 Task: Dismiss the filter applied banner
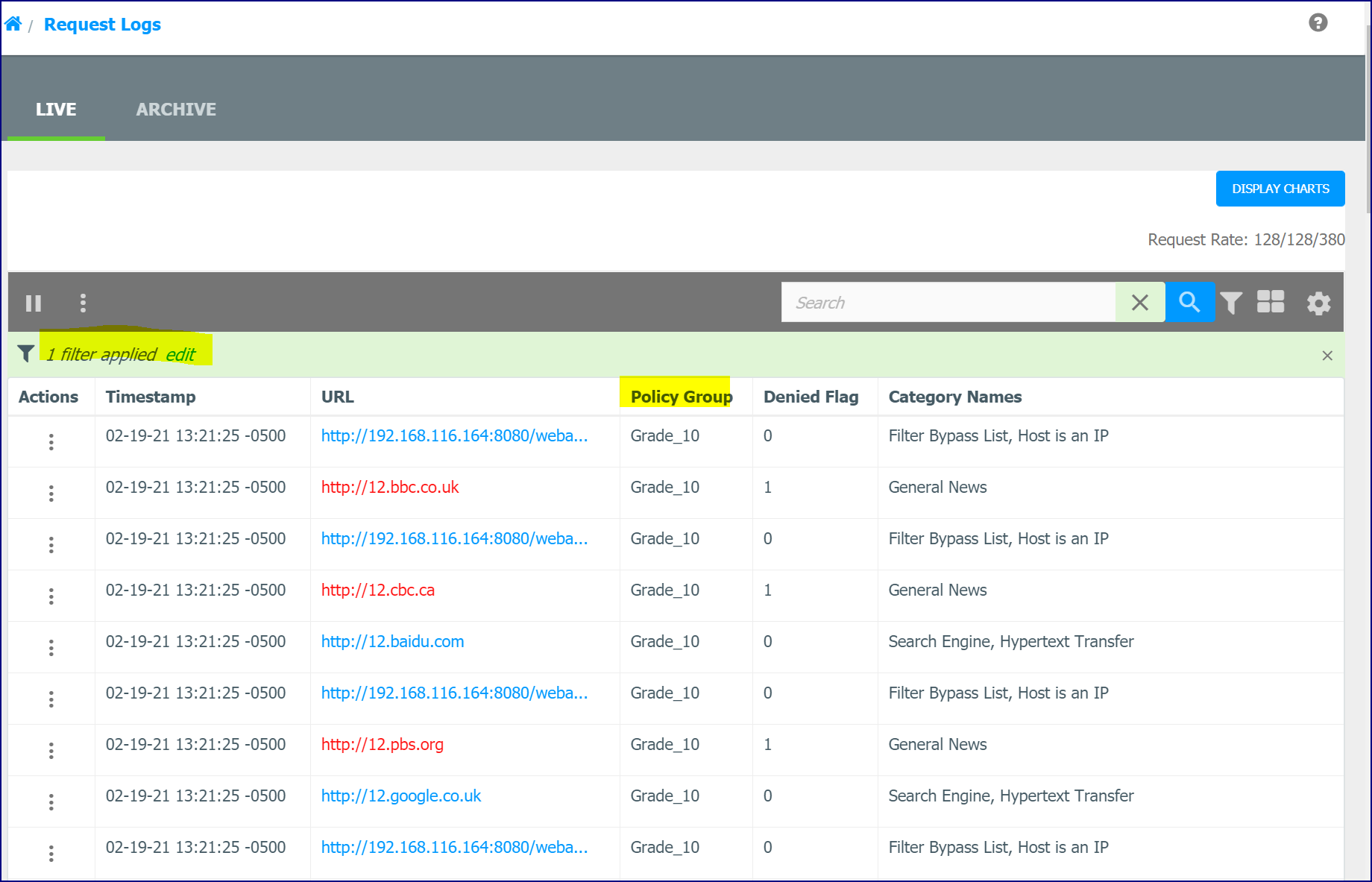click(x=1327, y=356)
